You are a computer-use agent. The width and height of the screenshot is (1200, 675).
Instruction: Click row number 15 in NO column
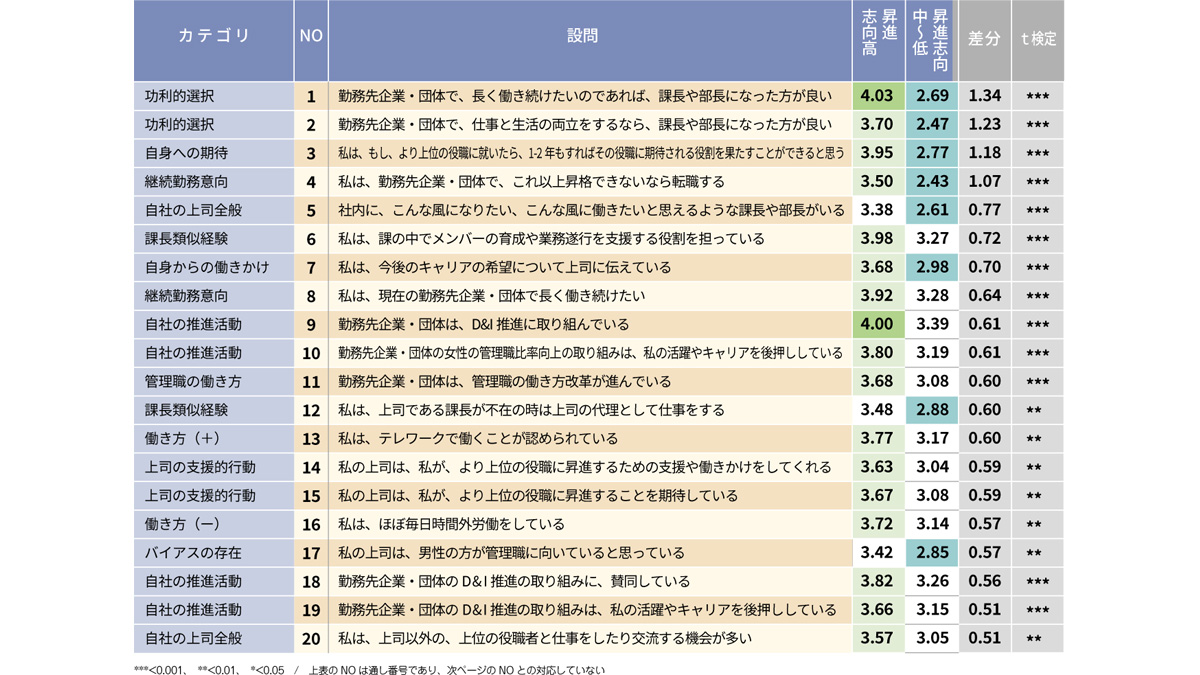tap(311, 495)
